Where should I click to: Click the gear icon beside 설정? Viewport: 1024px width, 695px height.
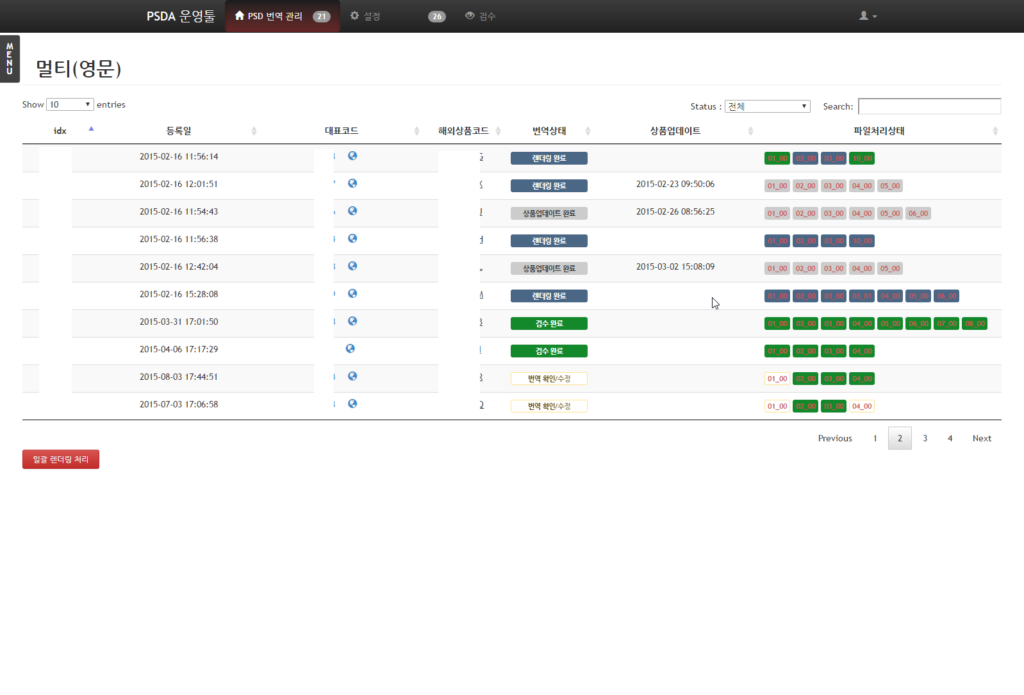pyautogui.click(x=355, y=16)
